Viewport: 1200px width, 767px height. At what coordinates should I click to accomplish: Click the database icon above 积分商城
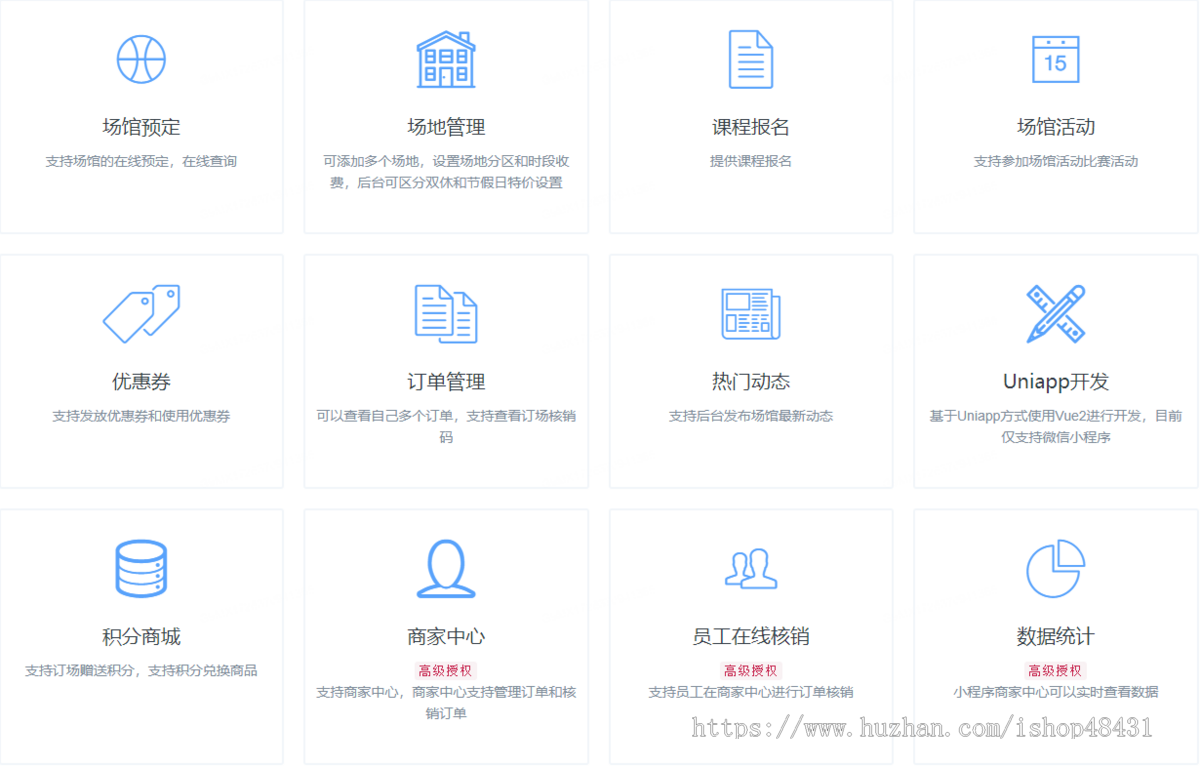tap(141, 569)
